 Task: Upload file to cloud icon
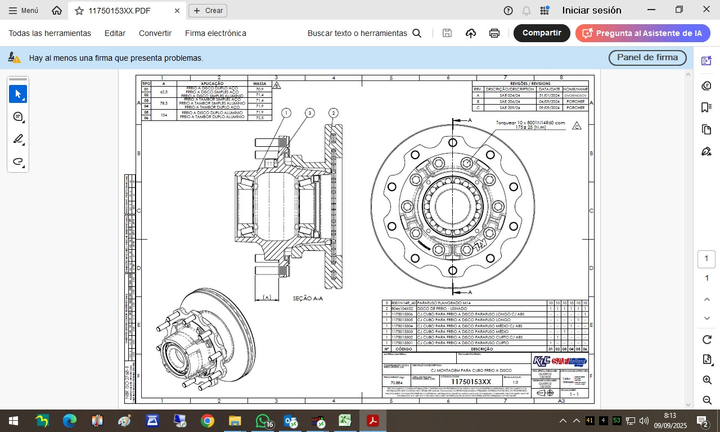[470, 33]
